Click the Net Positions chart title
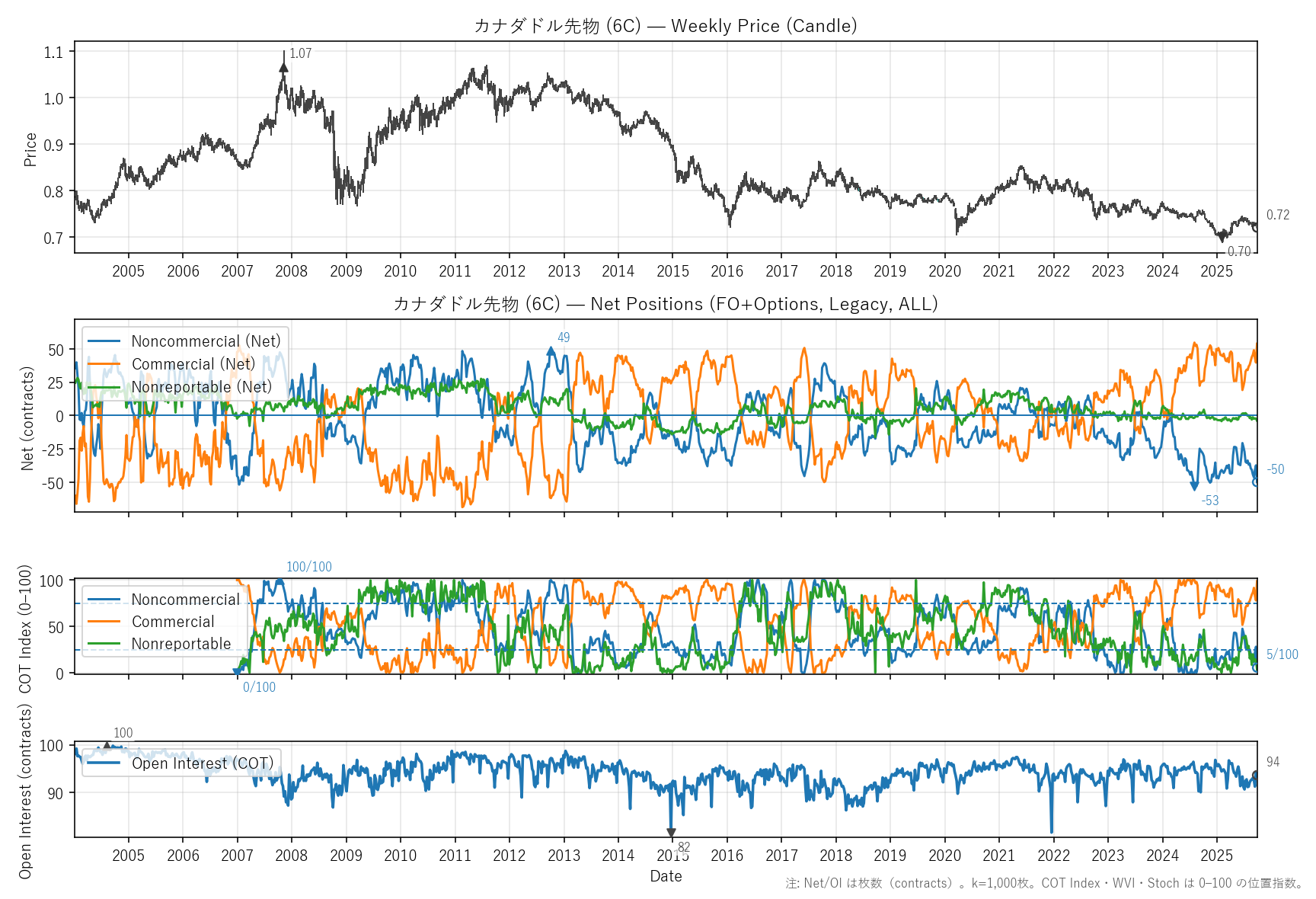Screen dimensions: 1316x899 pos(665,304)
